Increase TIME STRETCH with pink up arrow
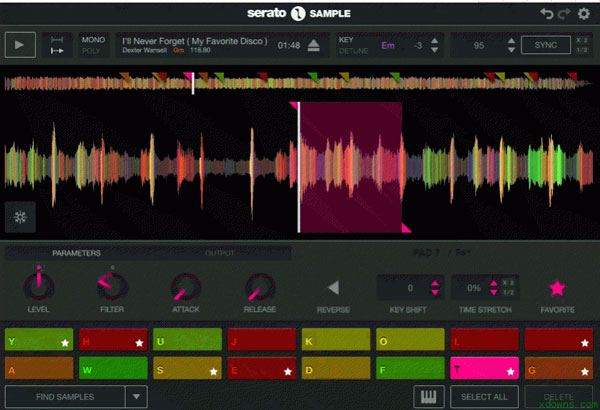This screenshot has width=600, height=410. (x=494, y=284)
